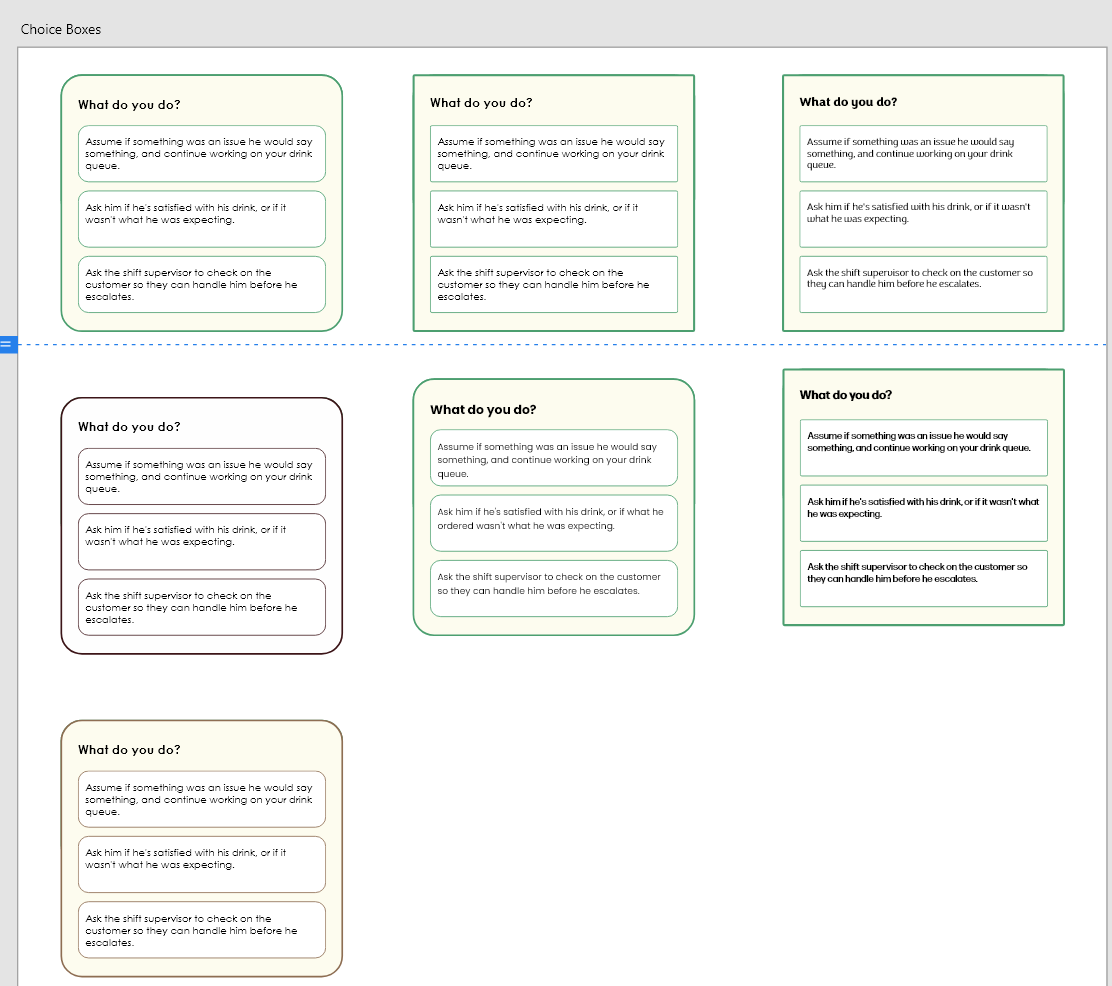The width and height of the screenshot is (1112, 986).
Task: Click 'Ask the shift supervisor' option in top-left rounded card
Action: pyautogui.click(x=201, y=284)
